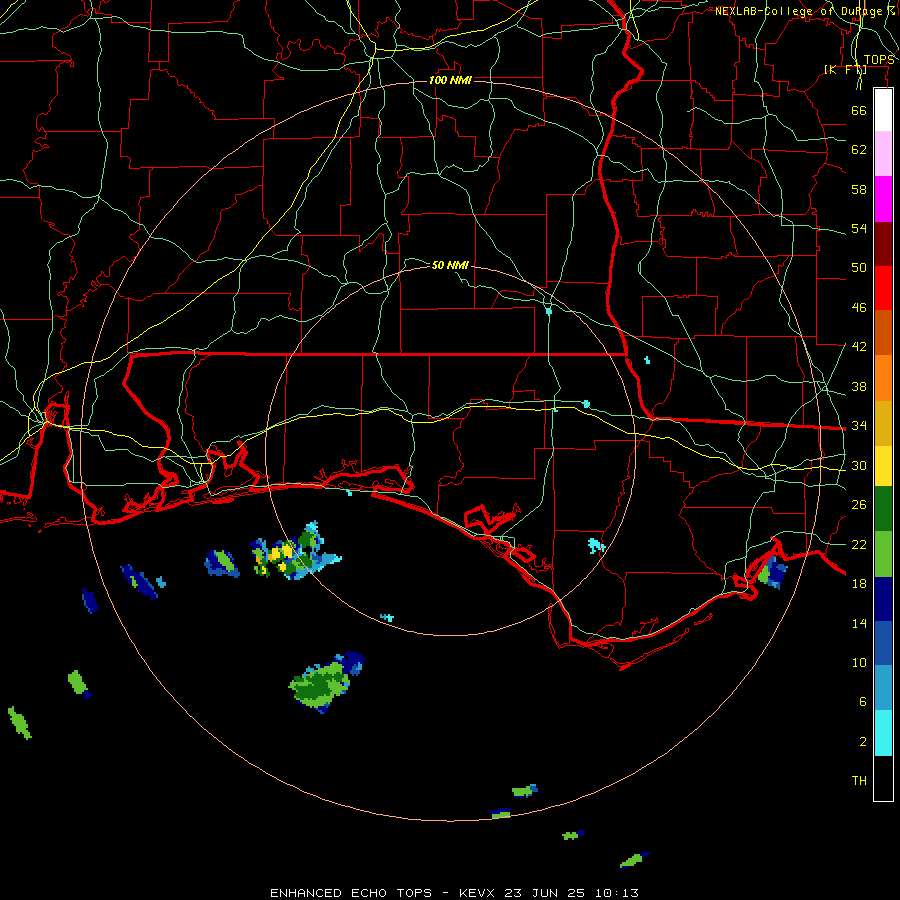
Task: Click the "TOPS" legend title
Action: (879, 60)
